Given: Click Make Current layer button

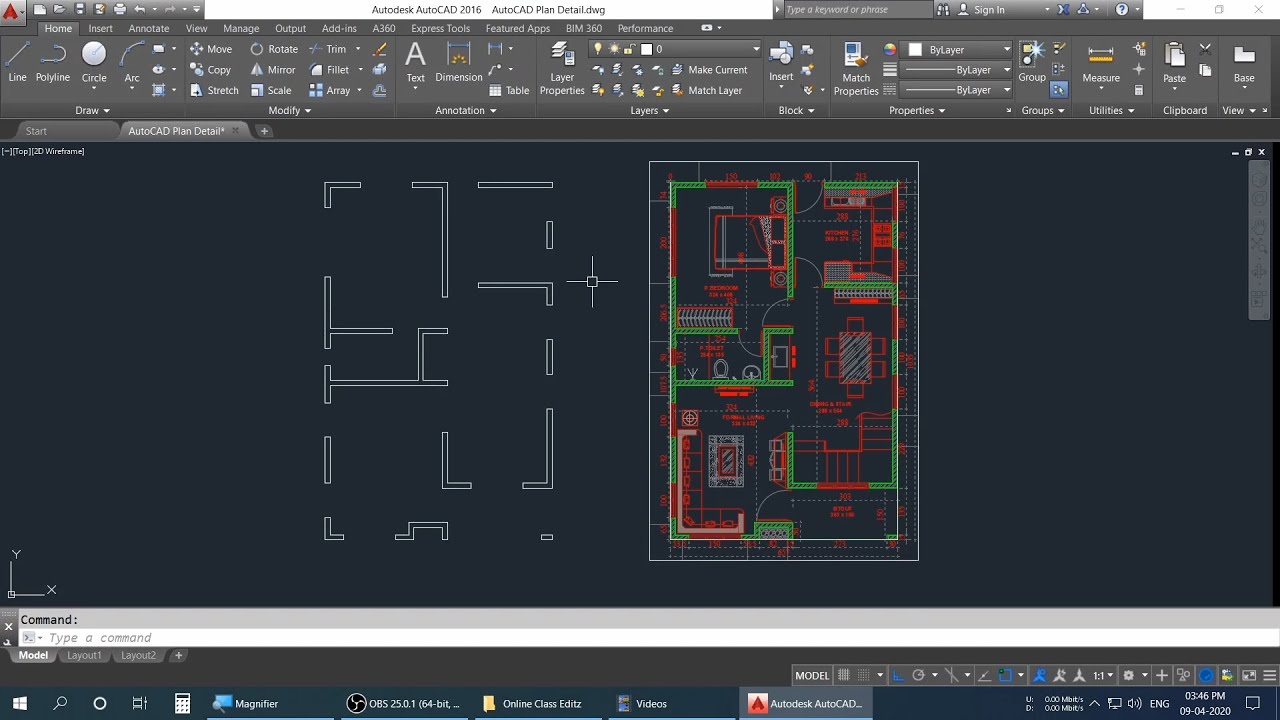Looking at the screenshot, I should [x=708, y=70].
